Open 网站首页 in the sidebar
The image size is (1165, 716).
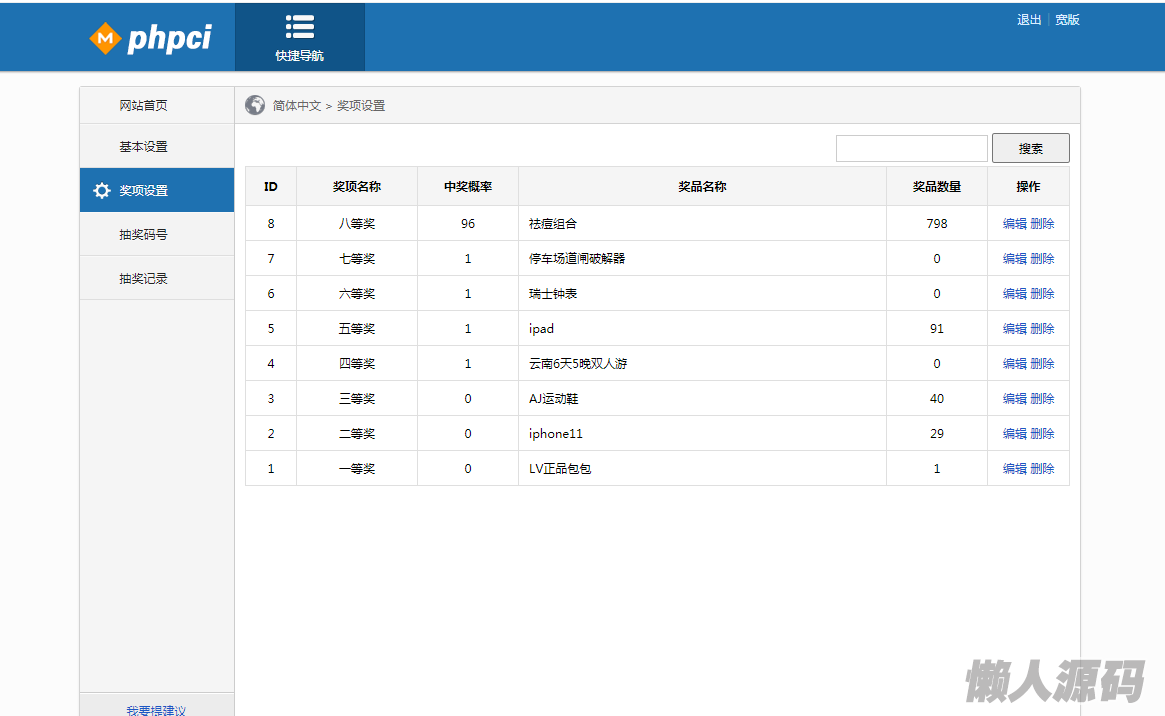pos(143,105)
